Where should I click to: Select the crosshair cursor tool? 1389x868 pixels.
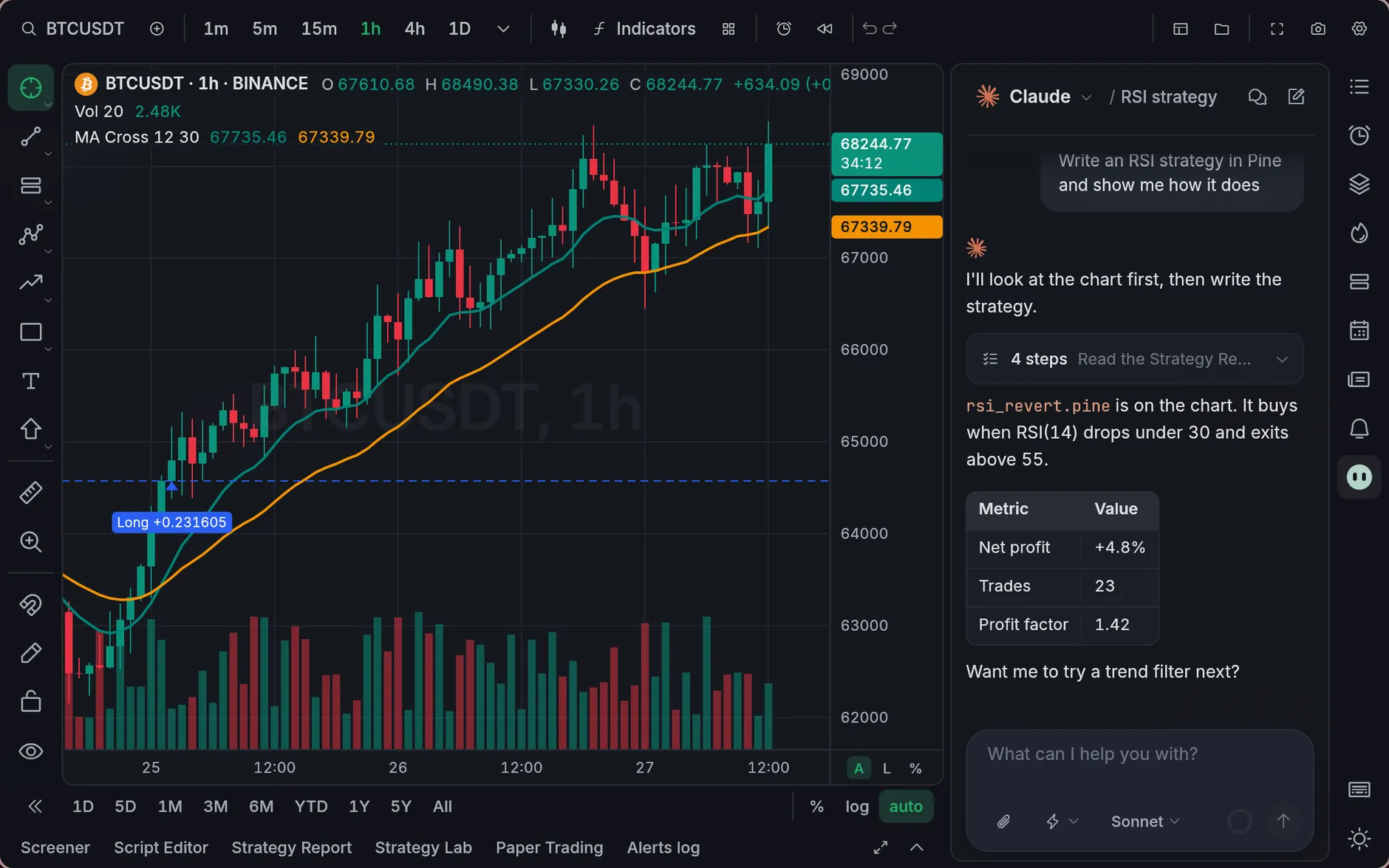[30, 88]
